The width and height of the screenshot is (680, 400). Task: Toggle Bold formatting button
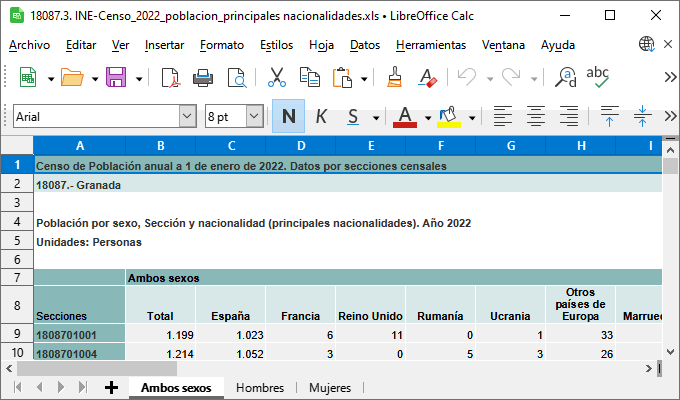[288, 116]
